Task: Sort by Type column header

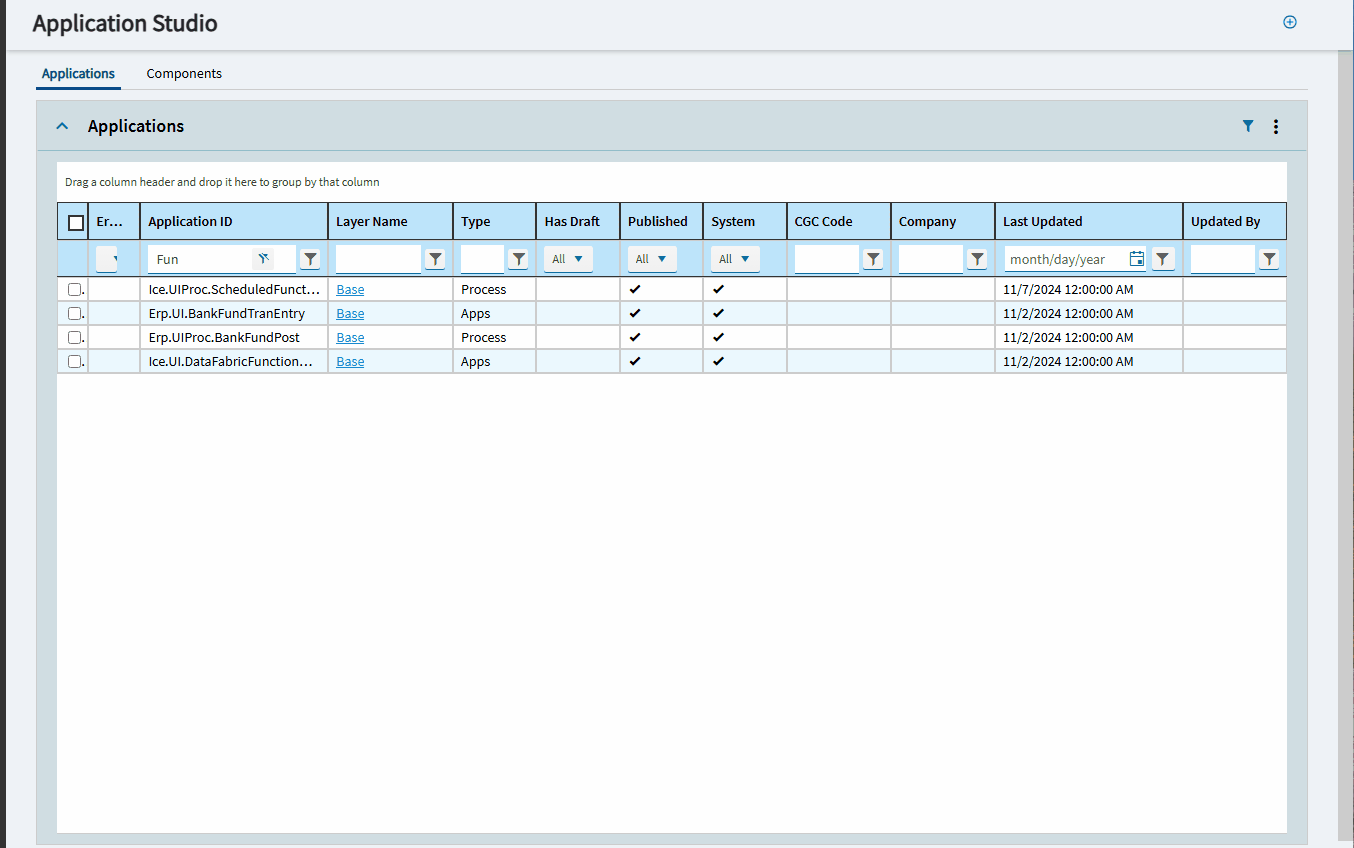Action: point(494,221)
